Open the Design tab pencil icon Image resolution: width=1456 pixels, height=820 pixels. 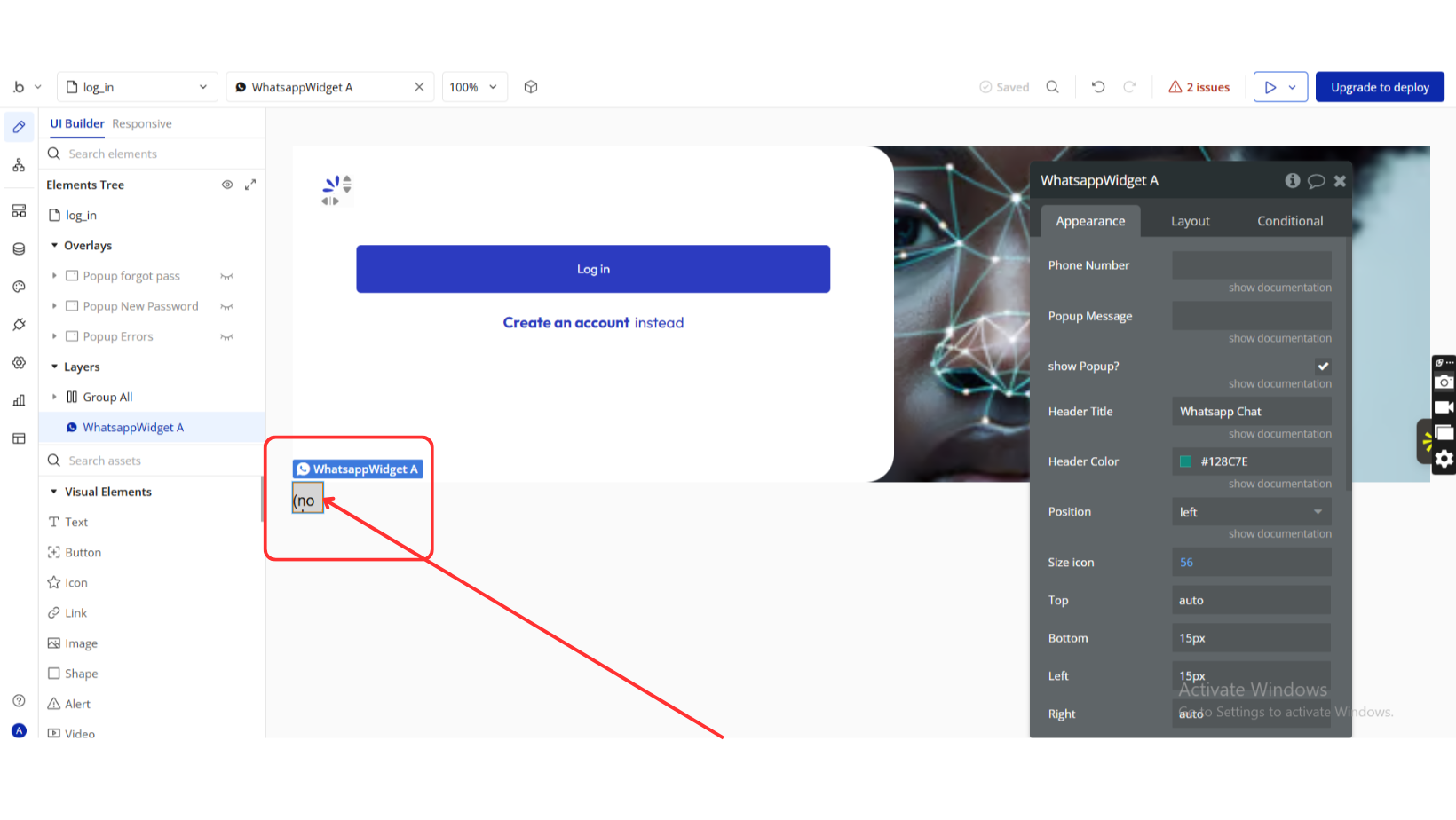(x=19, y=127)
